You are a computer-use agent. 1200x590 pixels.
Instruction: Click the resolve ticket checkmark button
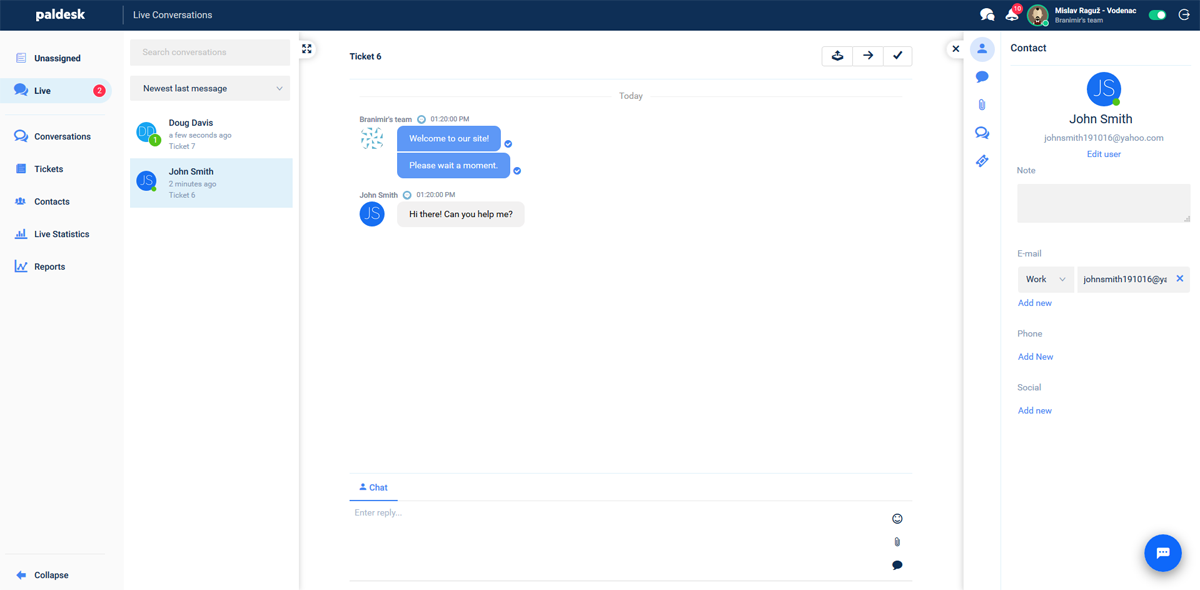[897, 56]
